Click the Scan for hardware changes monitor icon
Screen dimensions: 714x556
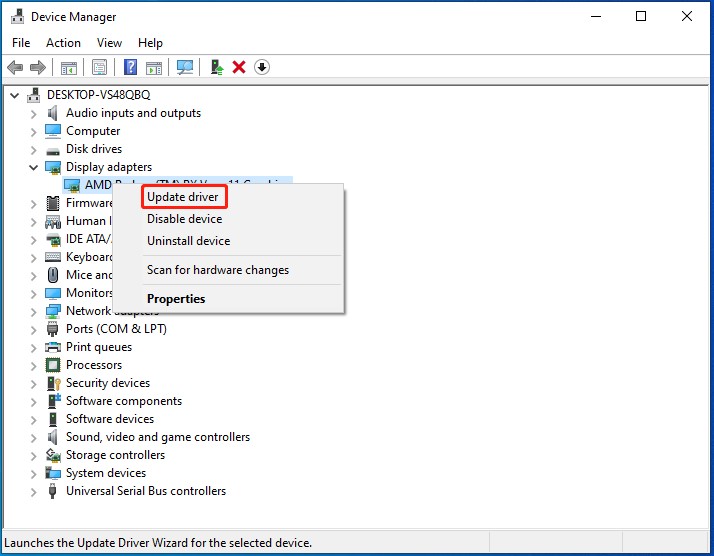point(185,67)
